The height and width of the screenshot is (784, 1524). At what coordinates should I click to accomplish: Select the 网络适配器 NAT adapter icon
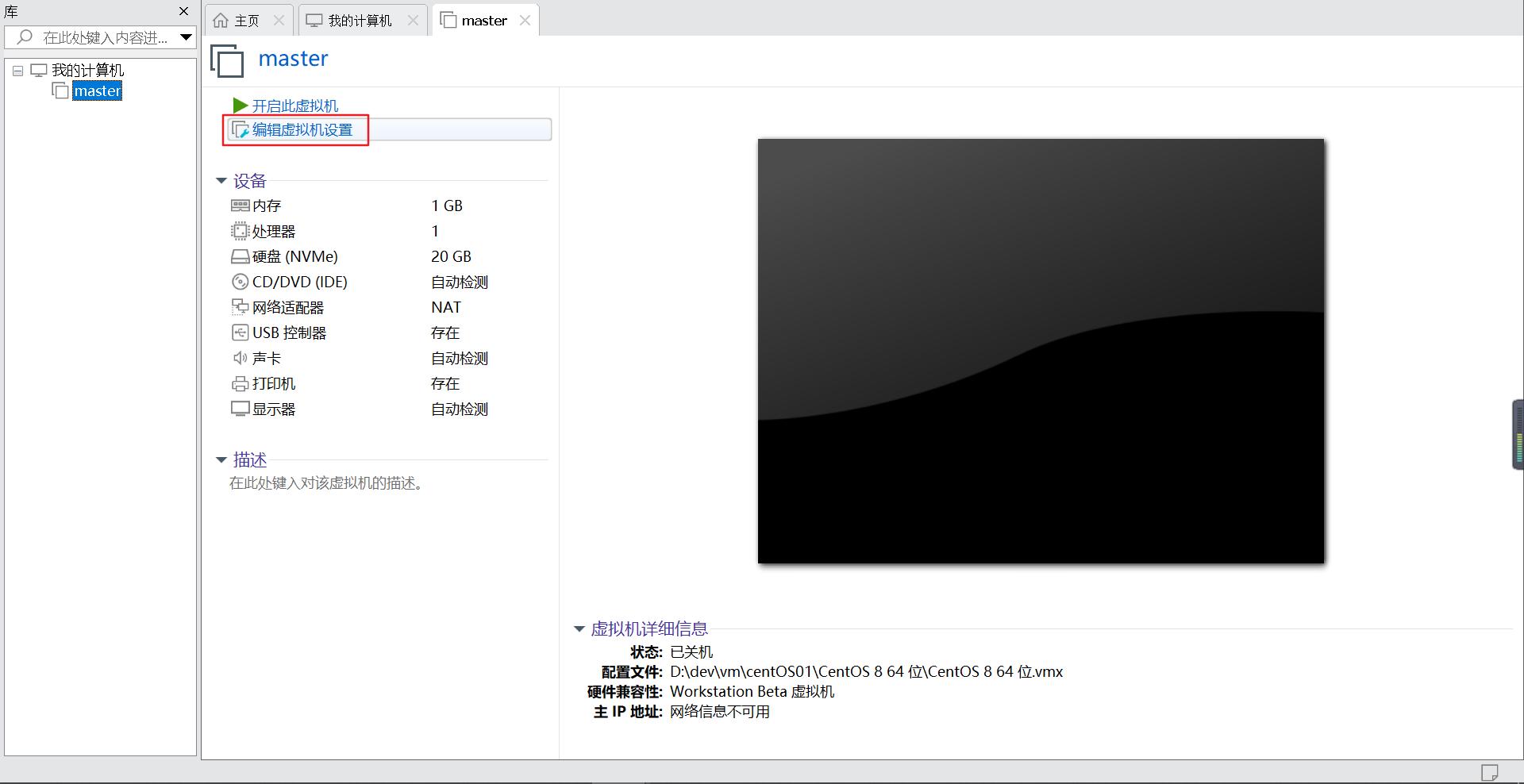(241, 307)
